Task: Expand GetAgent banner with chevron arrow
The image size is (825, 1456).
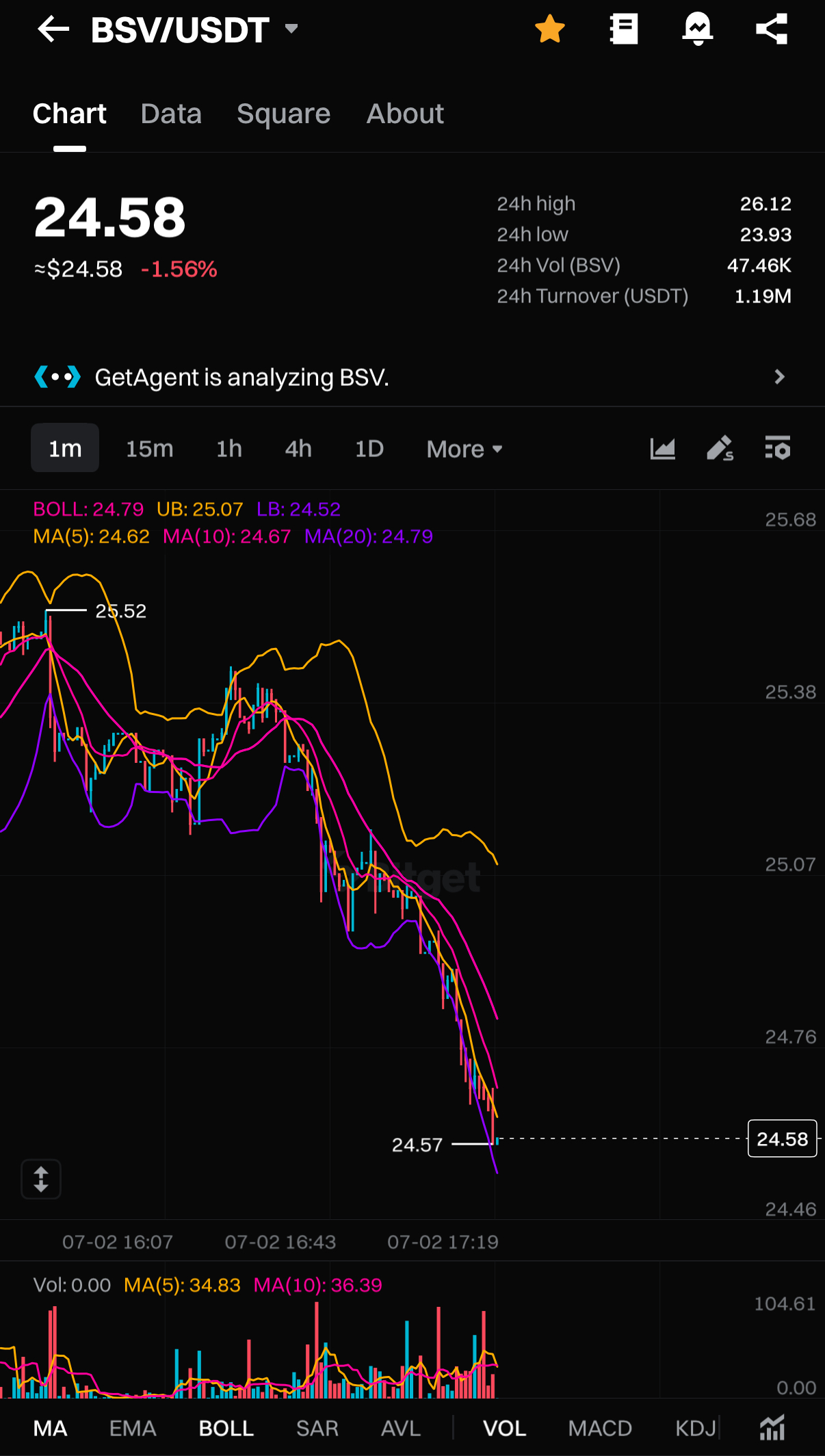Action: [779, 377]
